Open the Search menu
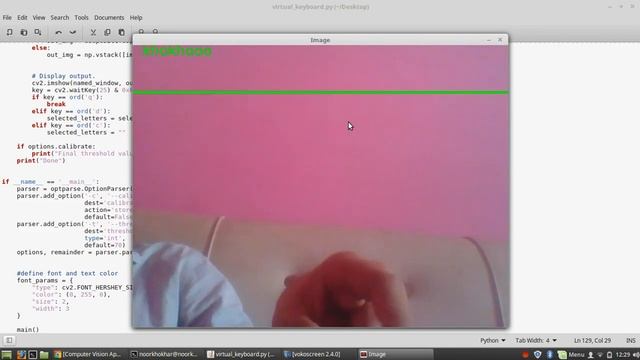 tap(60, 18)
